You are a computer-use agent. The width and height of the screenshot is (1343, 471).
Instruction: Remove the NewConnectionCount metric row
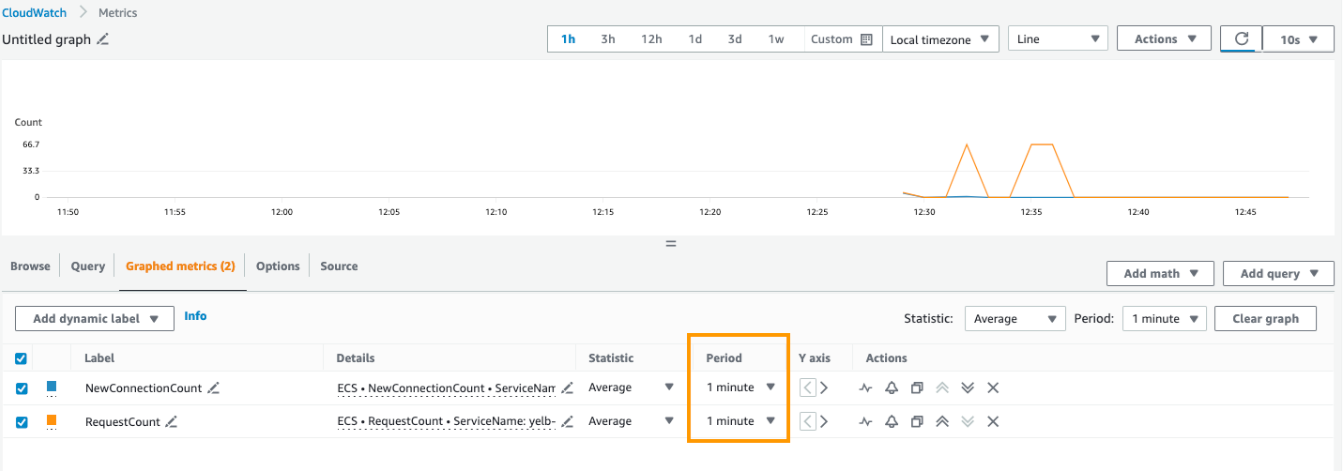click(x=993, y=388)
